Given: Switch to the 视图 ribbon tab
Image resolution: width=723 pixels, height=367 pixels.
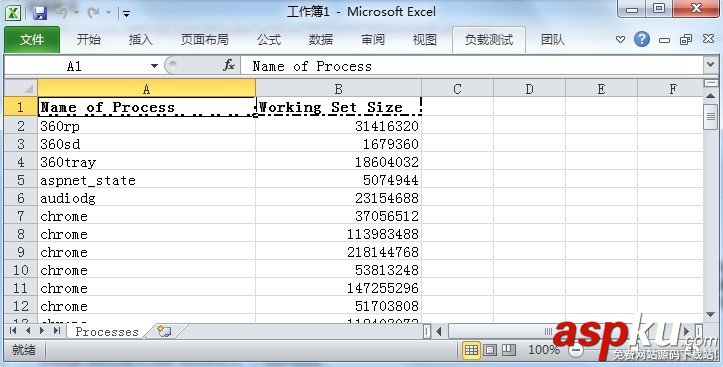Looking at the screenshot, I should 424,40.
